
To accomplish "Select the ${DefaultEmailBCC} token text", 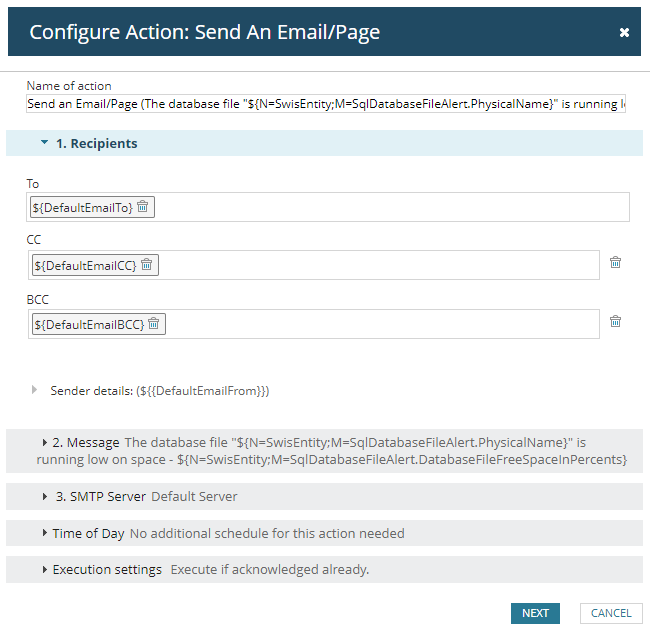I will pos(89,324).
